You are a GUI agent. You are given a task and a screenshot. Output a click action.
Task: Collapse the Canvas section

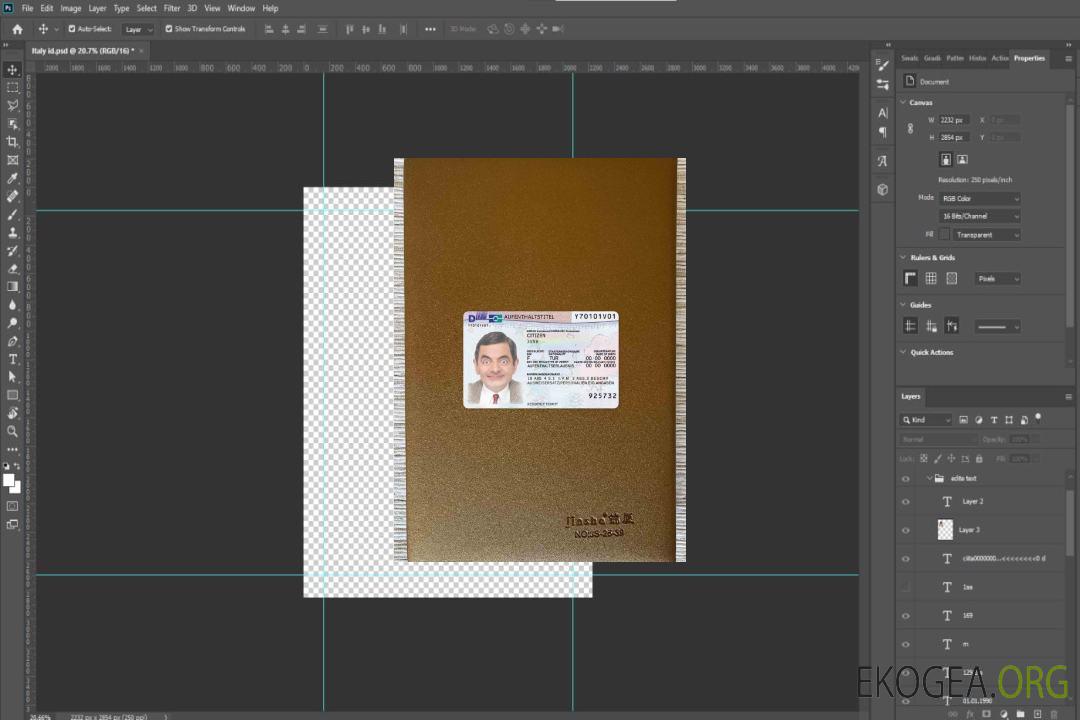pos(903,102)
